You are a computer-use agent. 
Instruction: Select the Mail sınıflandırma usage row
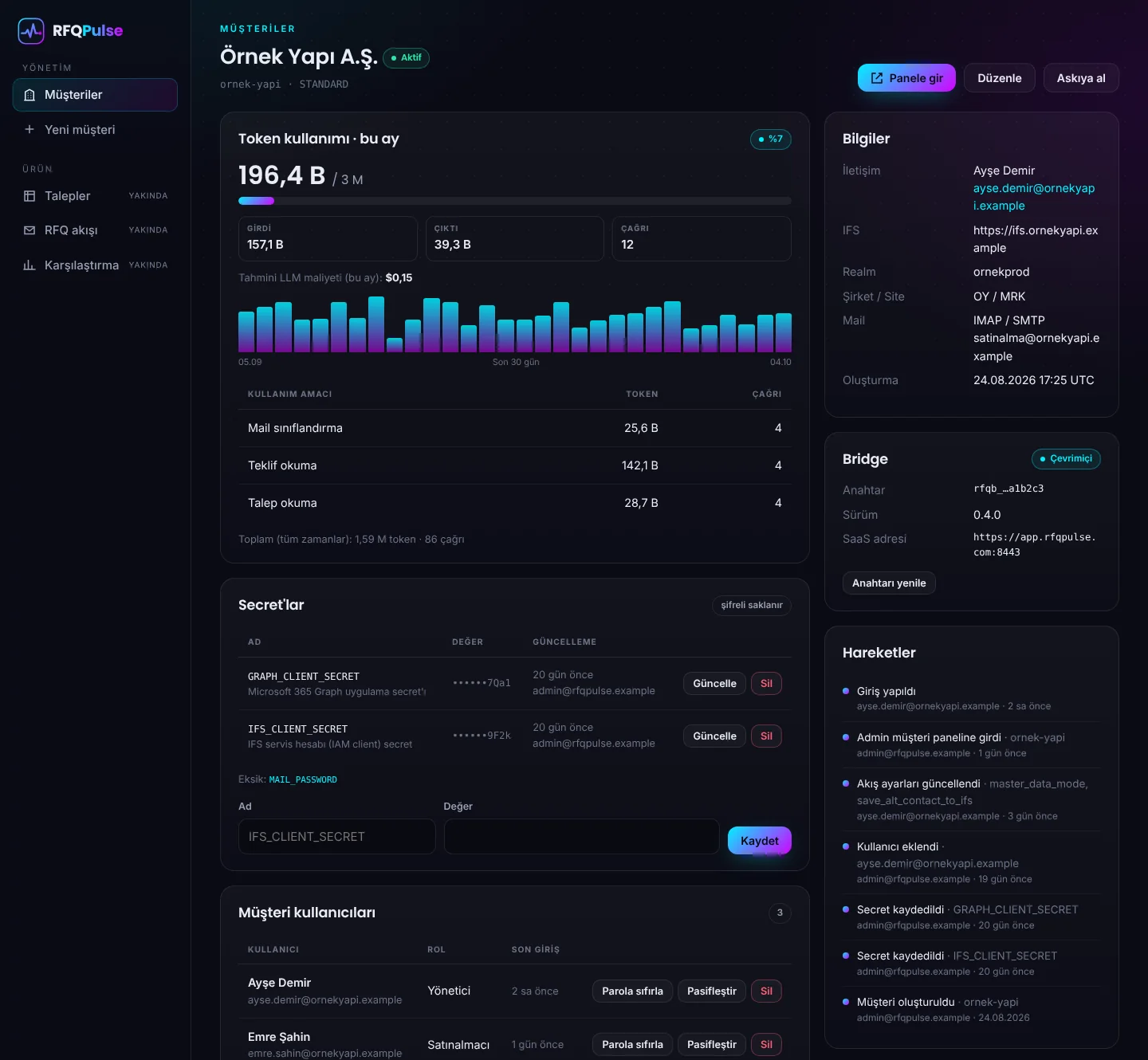pos(515,428)
